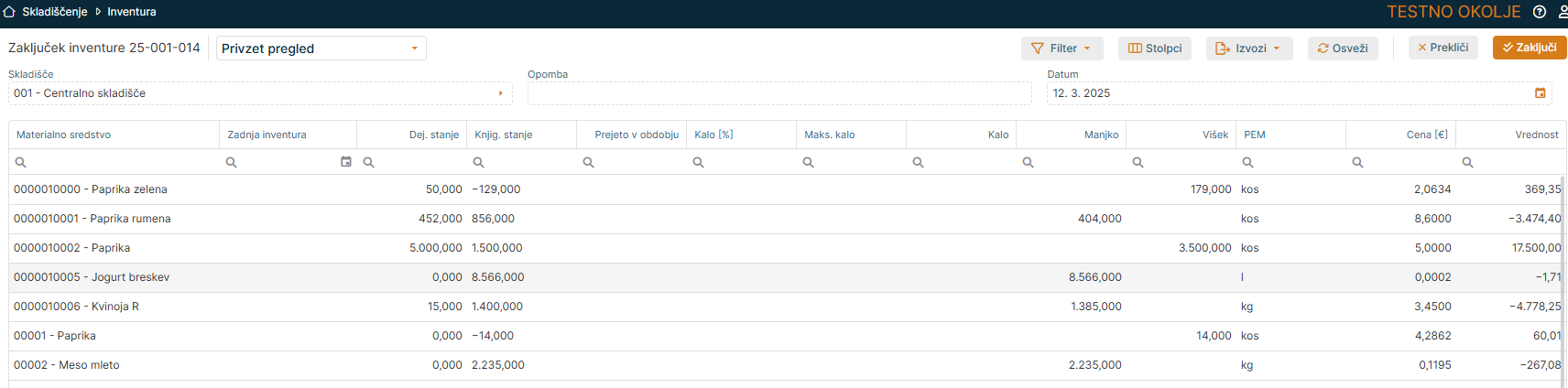The width and height of the screenshot is (1568, 388).
Task: Open the Datum calendar picker icon
Action: click(x=1540, y=93)
